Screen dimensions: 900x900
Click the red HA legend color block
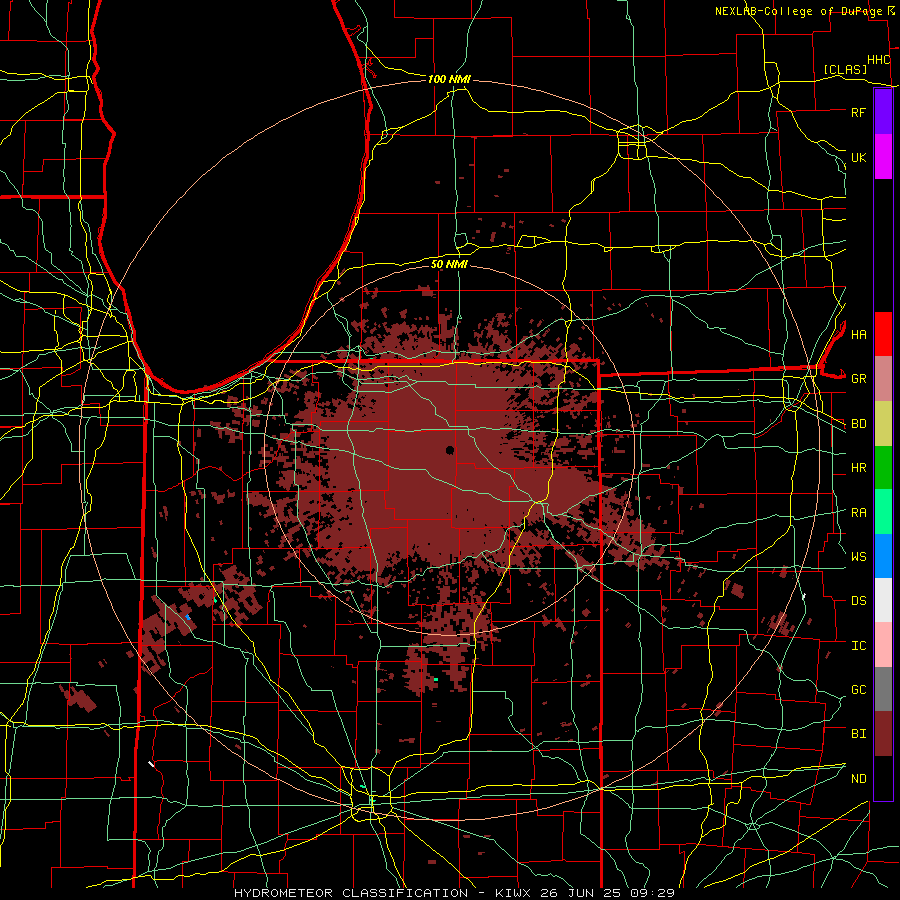883,334
